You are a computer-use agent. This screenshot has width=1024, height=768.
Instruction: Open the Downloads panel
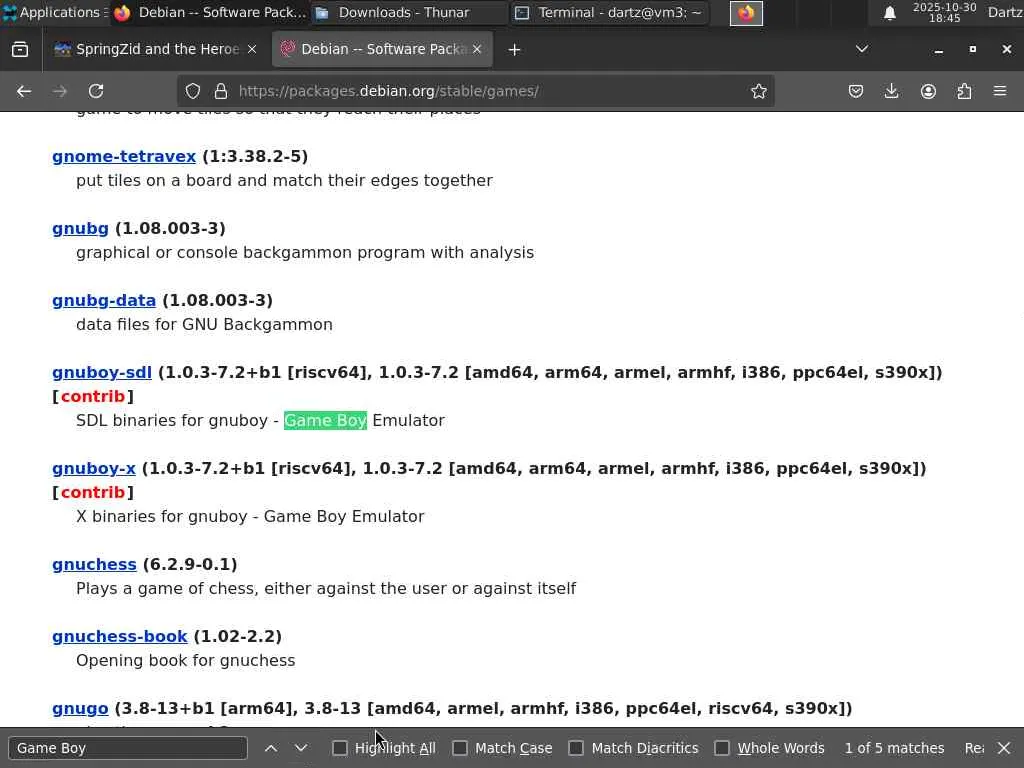891,91
